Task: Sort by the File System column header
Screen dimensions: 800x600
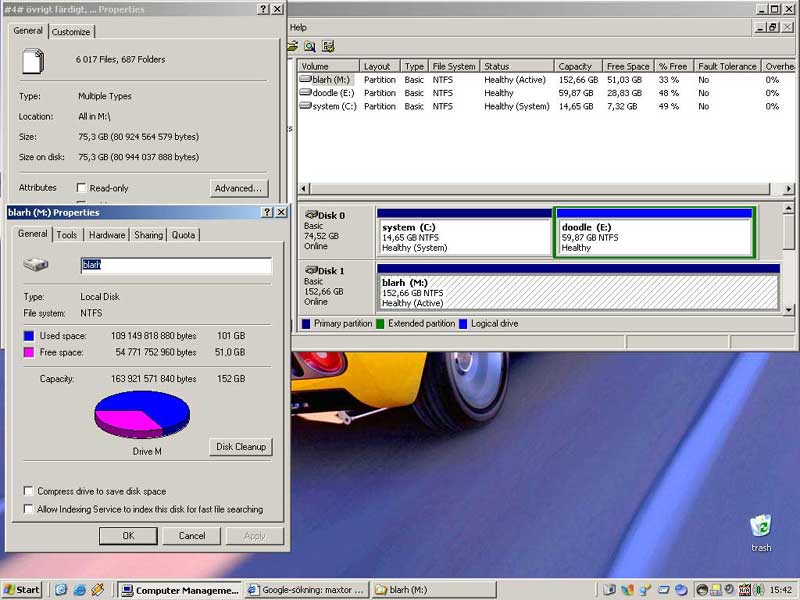Action: pos(454,66)
